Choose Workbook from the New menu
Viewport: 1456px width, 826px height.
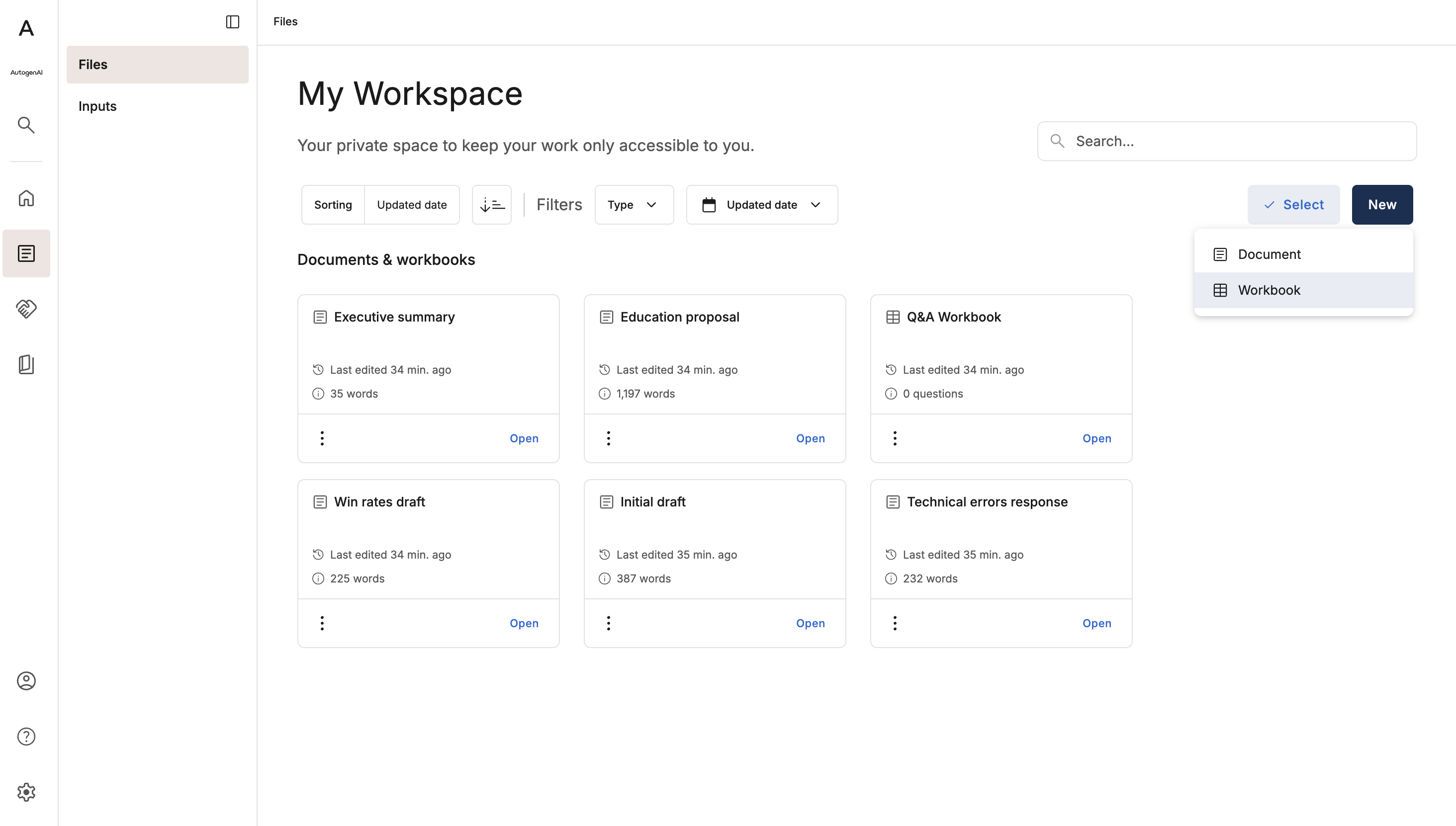1303,290
